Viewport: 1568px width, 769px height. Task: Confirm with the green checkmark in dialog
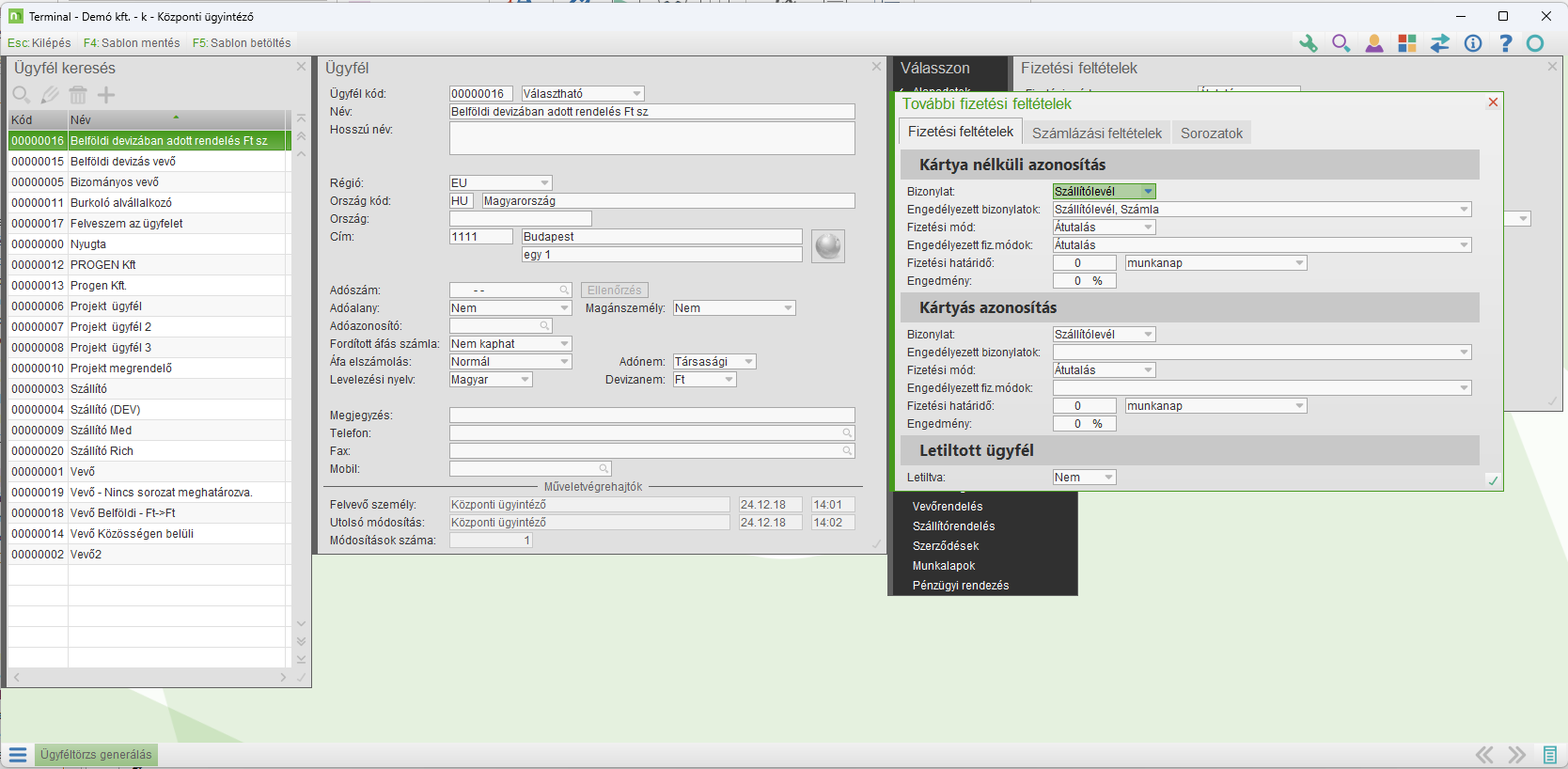coord(1492,480)
